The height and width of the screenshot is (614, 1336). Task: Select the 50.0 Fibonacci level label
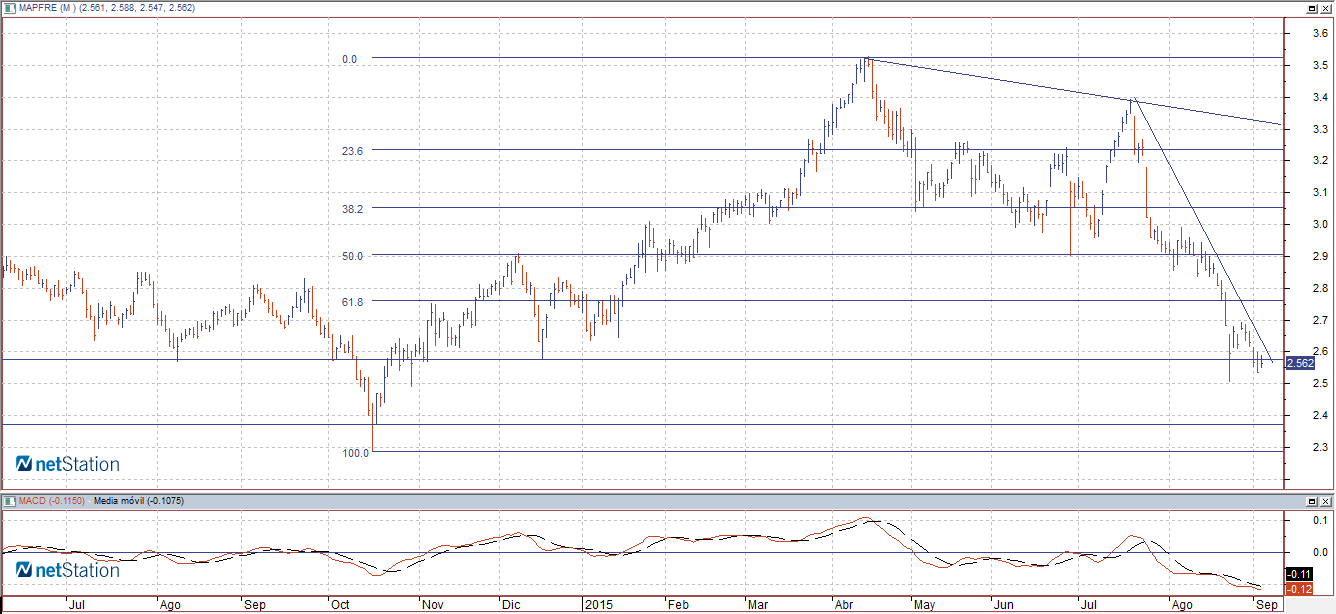[352, 256]
